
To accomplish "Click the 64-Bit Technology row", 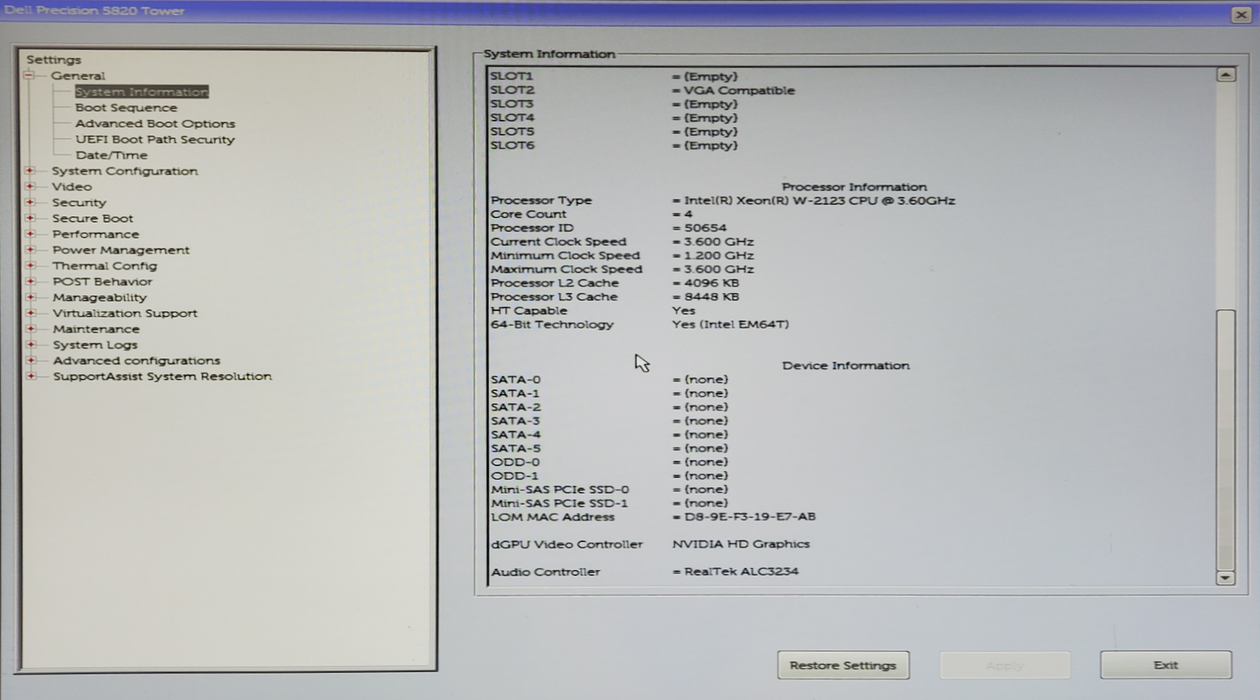I will 640,325.
